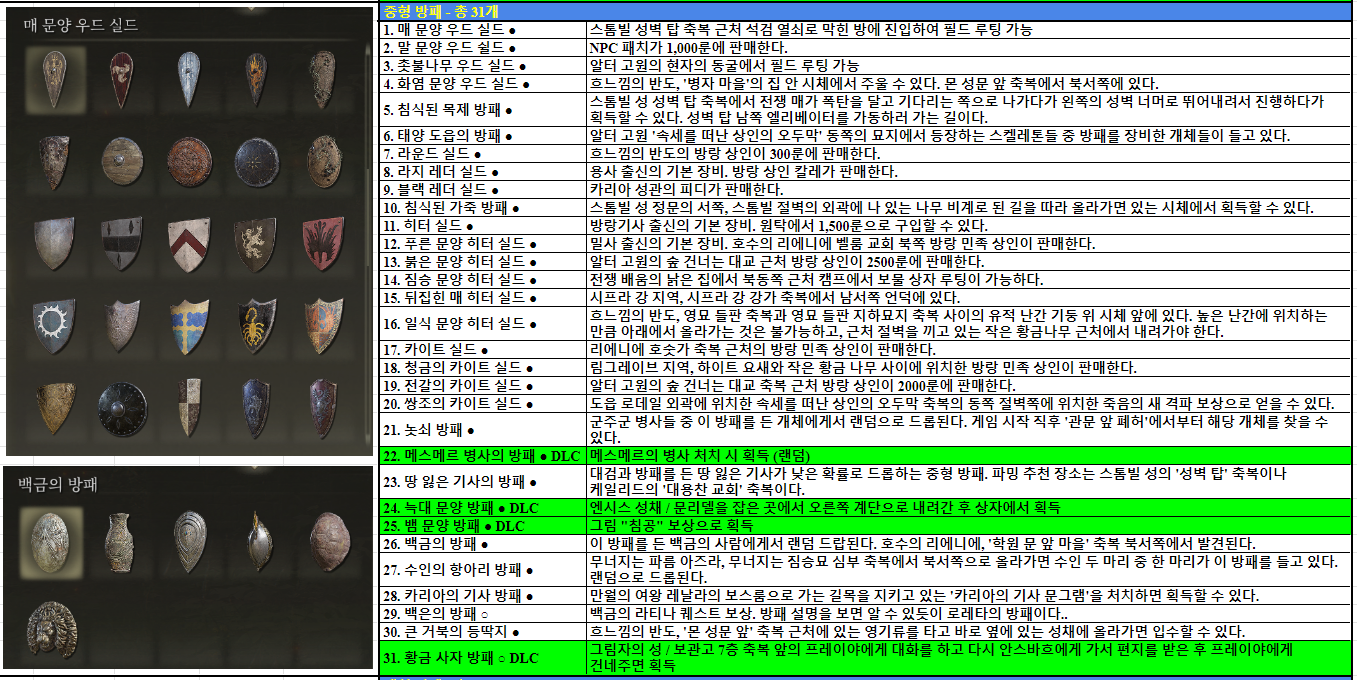Viewport: 1357px width, 680px height.
Task: Click the 'NPC 패치가 1,000룬에 판매한다.' cell
Action: coord(969,47)
